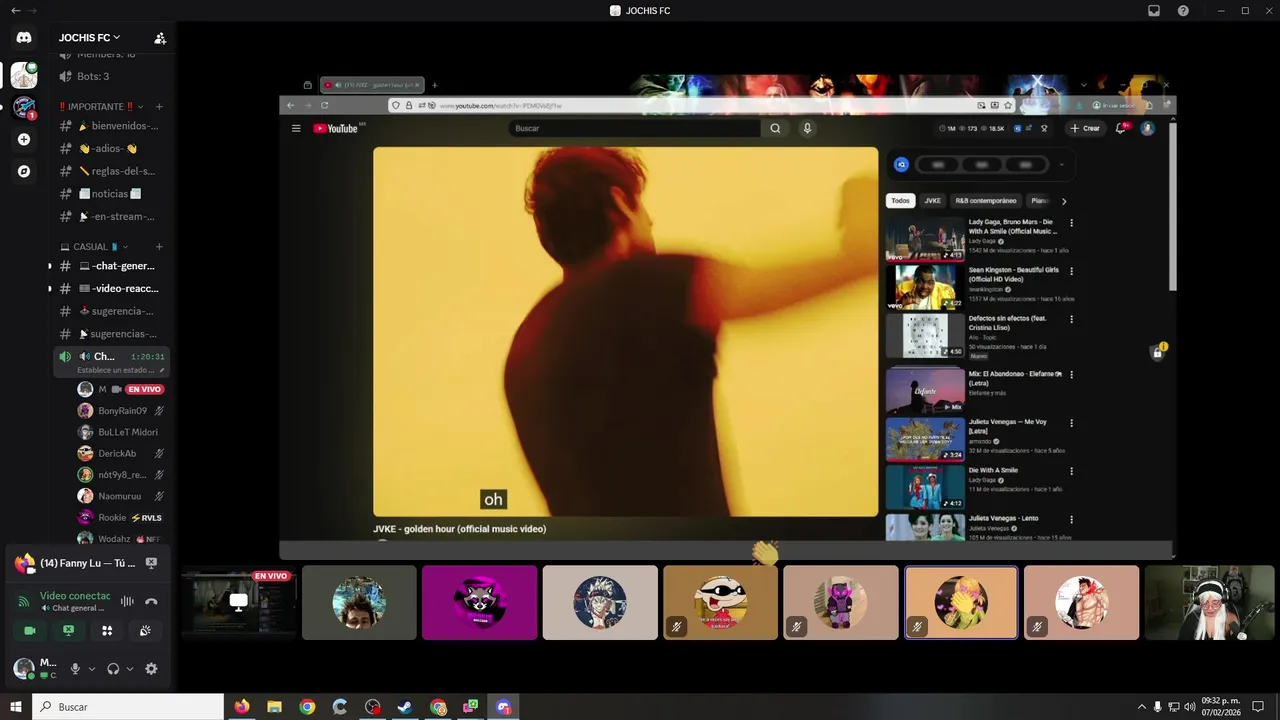Open the Windows Start menu
This screenshot has width=1280, height=720.
coord(15,707)
